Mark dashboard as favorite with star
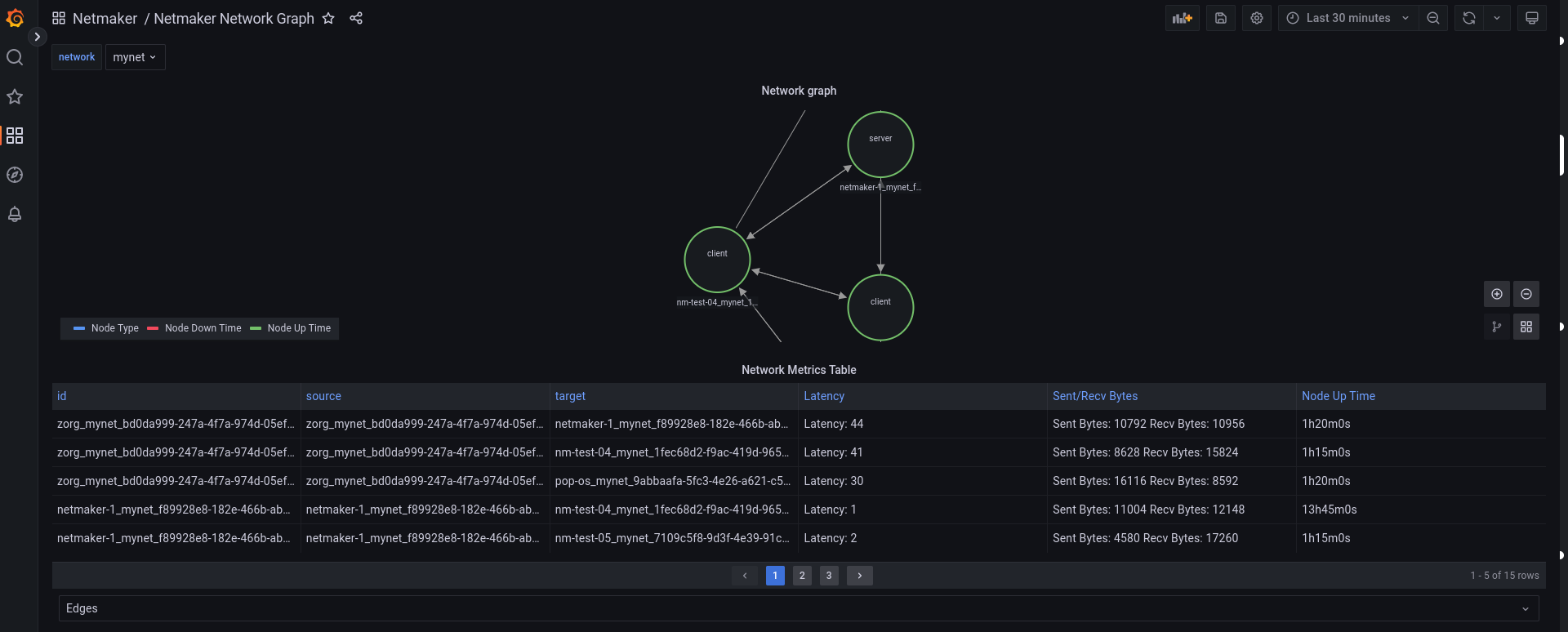This screenshot has height=632, width=1568. [328, 18]
